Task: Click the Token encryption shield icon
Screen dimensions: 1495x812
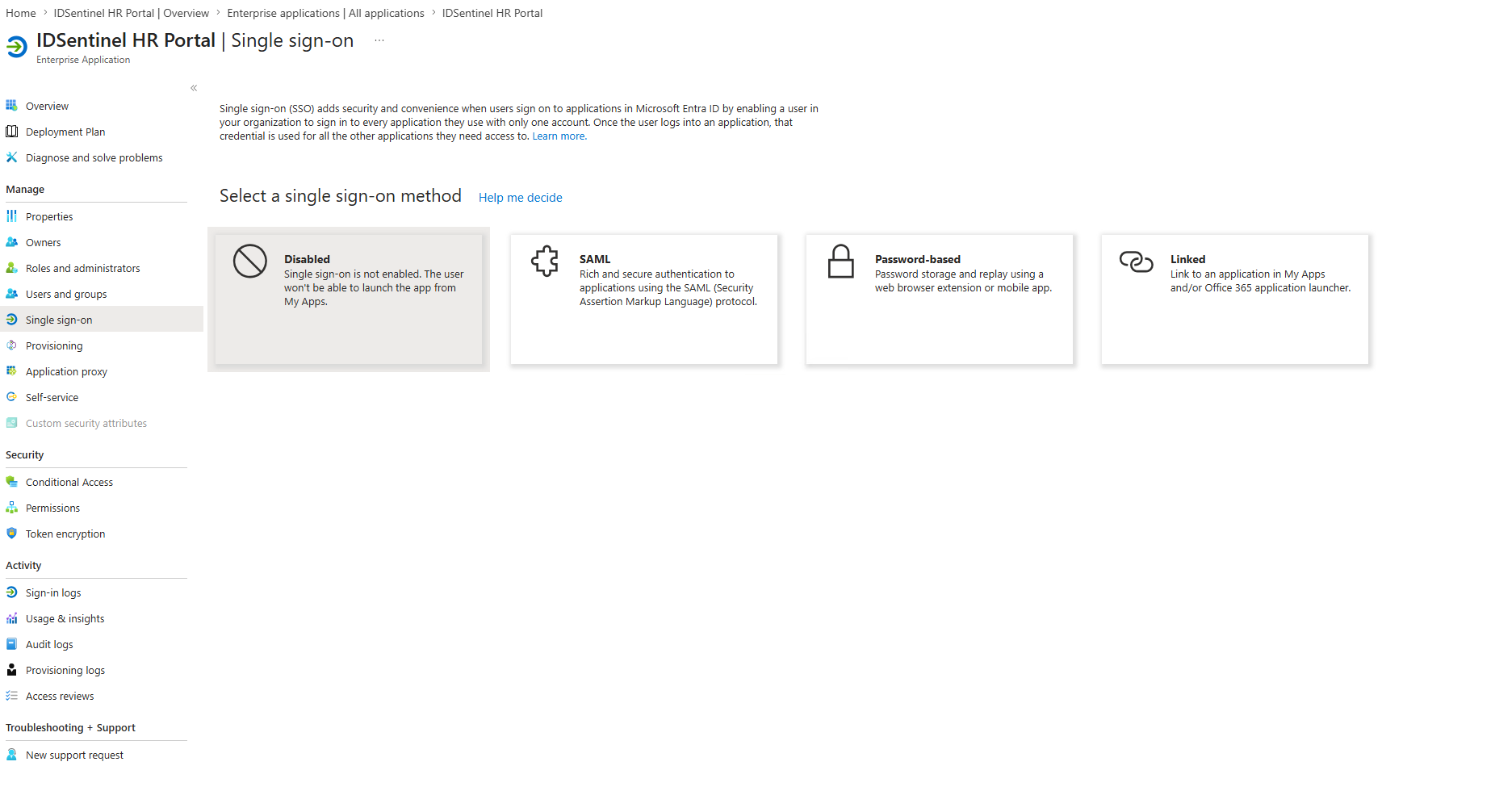Action: [x=11, y=534]
